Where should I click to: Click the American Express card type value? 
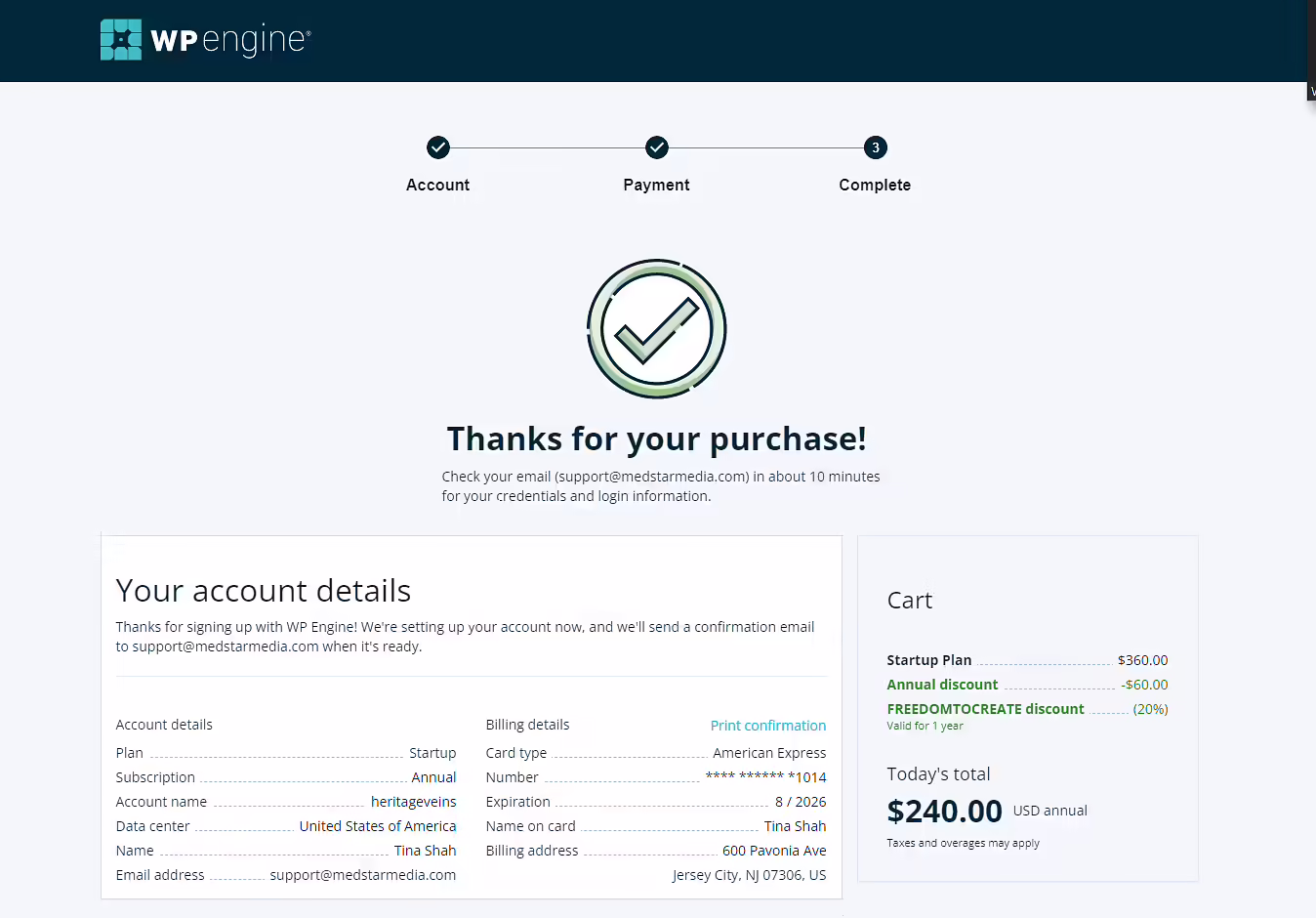(x=769, y=753)
